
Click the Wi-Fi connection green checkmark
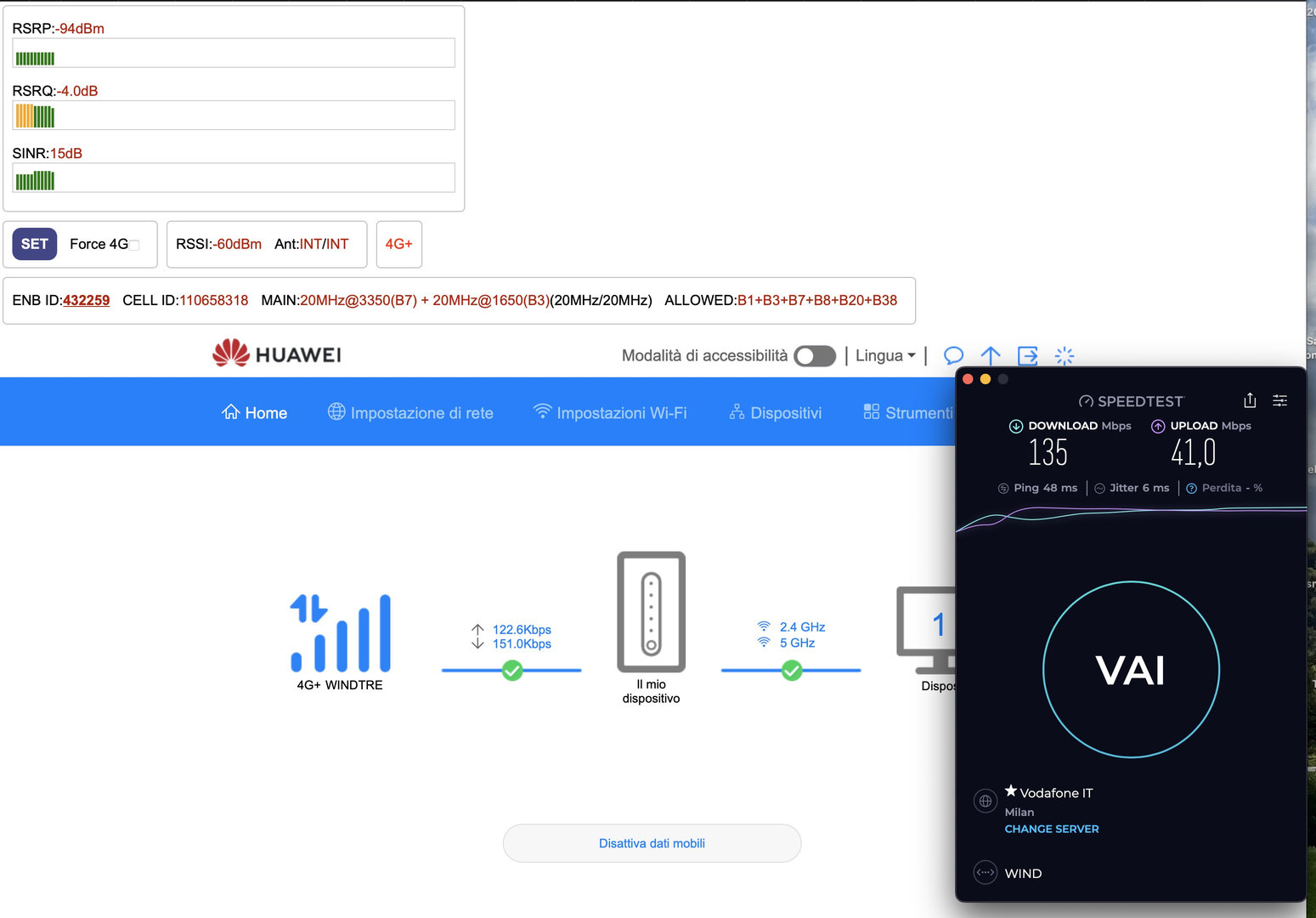(792, 671)
